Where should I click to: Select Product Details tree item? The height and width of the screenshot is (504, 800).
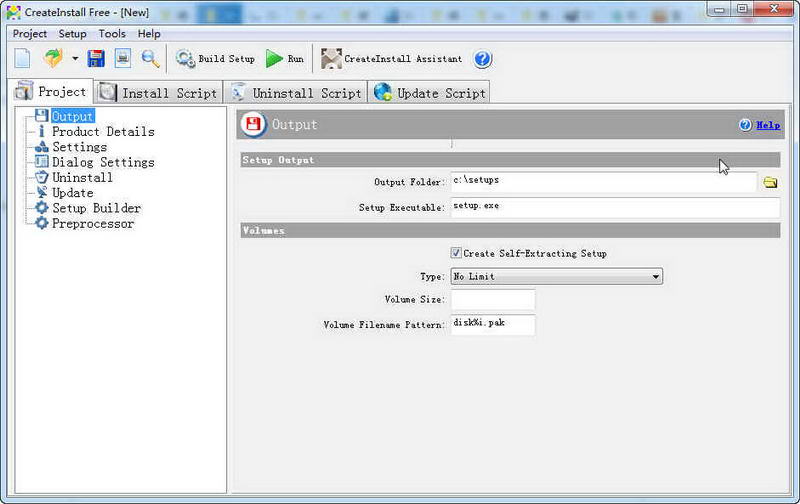click(x=103, y=132)
